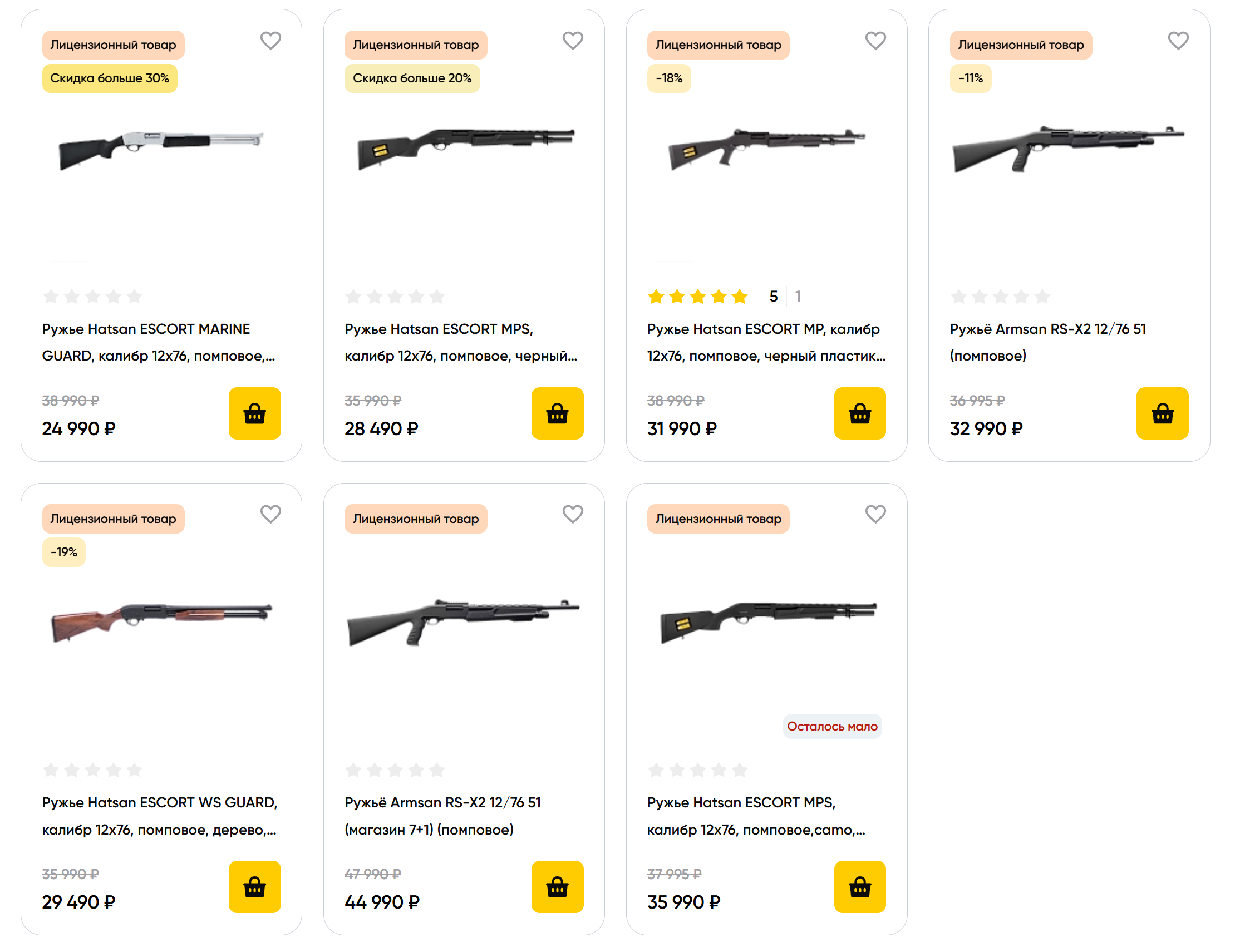Add 35 990 ₽ Hatsan ESCORT MPS to cart
This screenshot has height=952, width=1240.
859,886
